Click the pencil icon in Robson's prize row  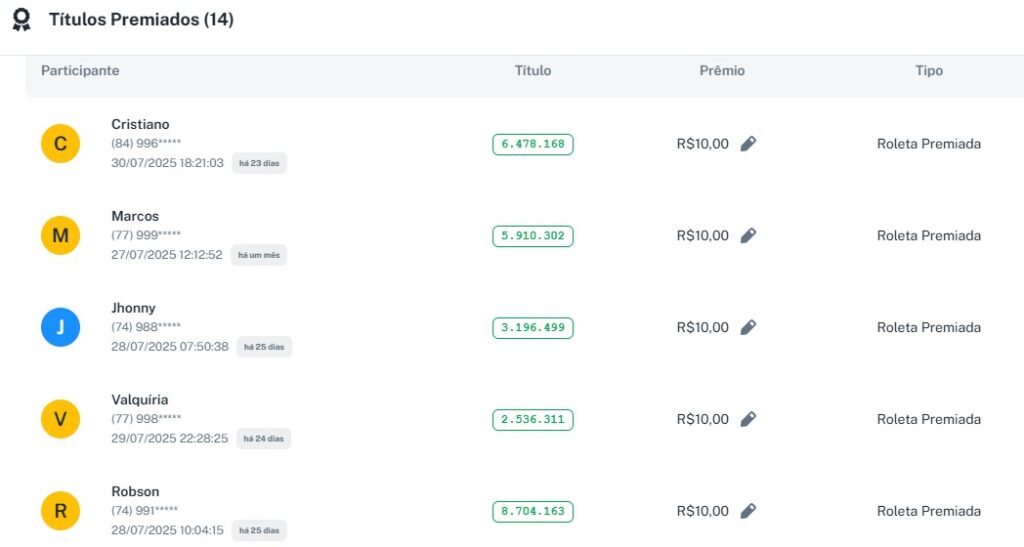pos(748,511)
